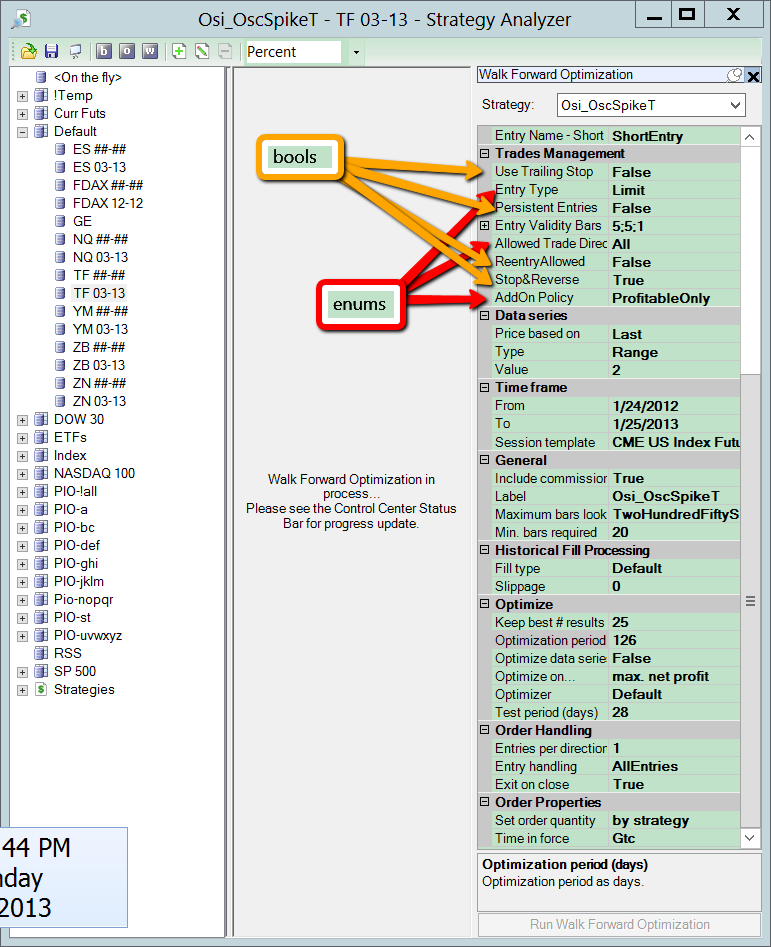The width and height of the screenshot is (771, 947).
Task: Click the Save floppy disk icon
Action: tap(52, 52)
